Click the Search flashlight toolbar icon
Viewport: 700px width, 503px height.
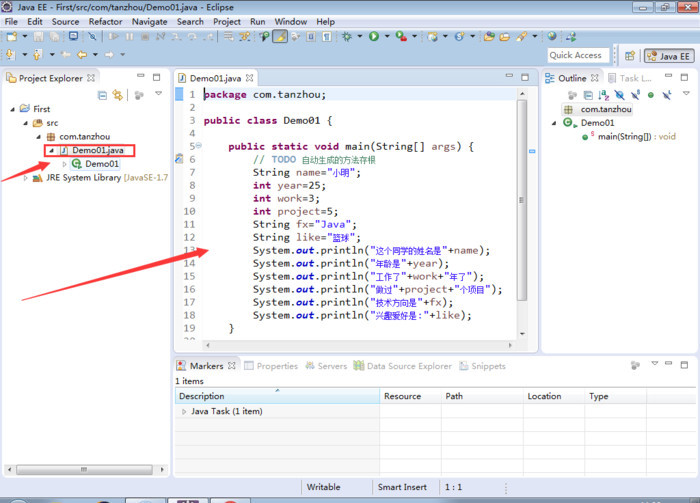click(x=521, y=37)
